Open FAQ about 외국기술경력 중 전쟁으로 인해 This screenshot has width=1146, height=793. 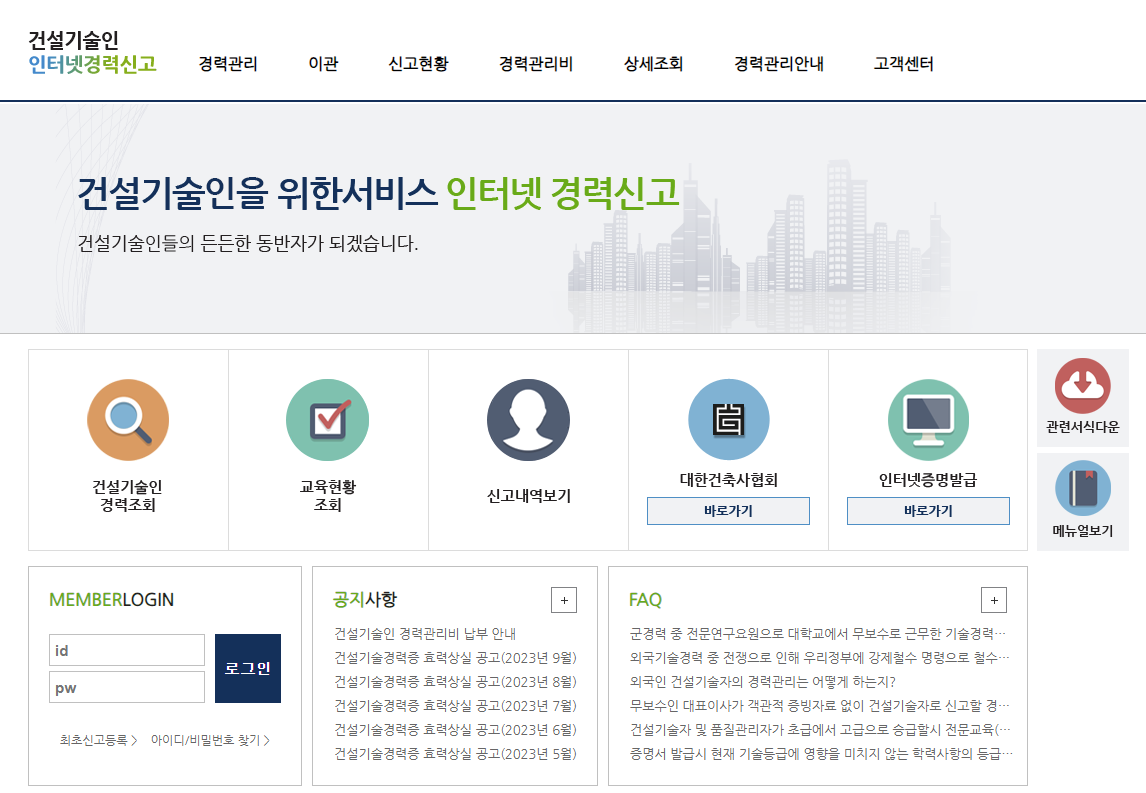819,658
